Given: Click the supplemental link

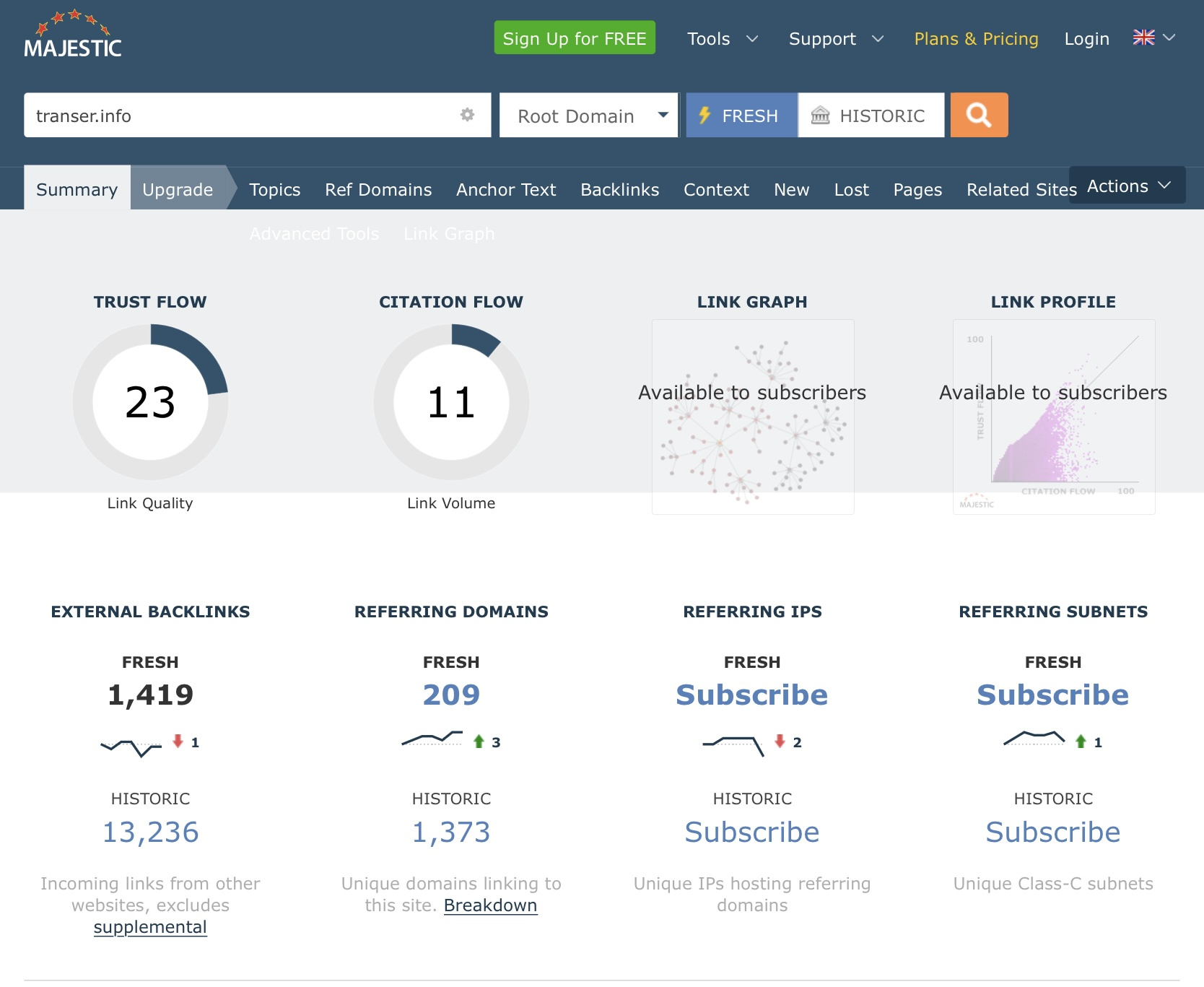Looking at the screenshot, I should 150,927.
